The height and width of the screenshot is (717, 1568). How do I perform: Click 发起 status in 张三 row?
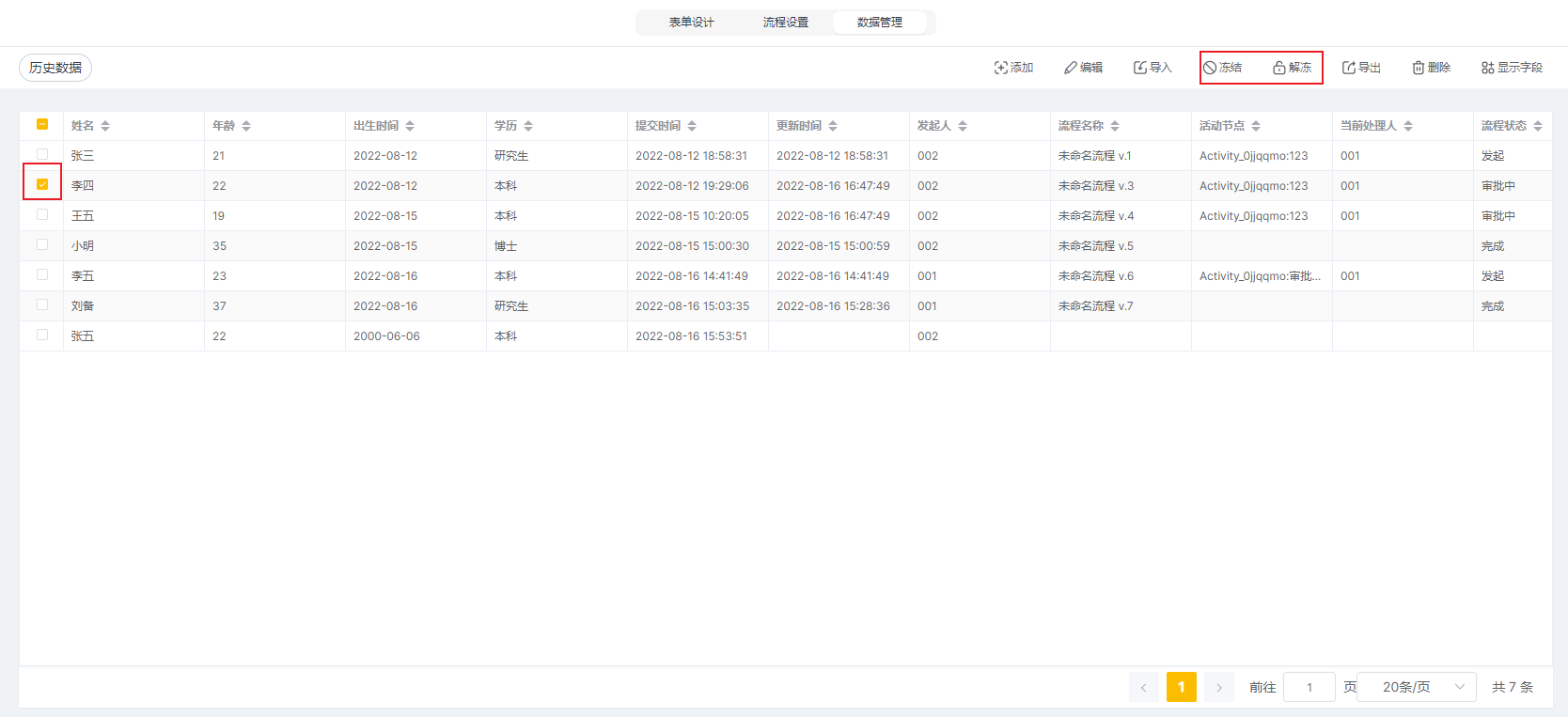point(1493,156)
